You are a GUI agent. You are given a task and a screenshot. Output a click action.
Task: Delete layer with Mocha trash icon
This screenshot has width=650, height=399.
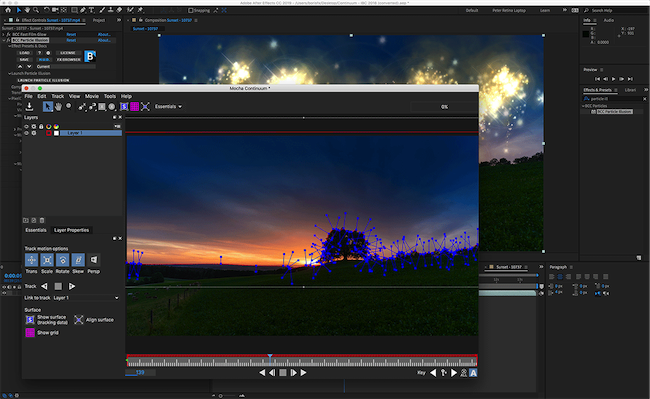click(42, 220)
